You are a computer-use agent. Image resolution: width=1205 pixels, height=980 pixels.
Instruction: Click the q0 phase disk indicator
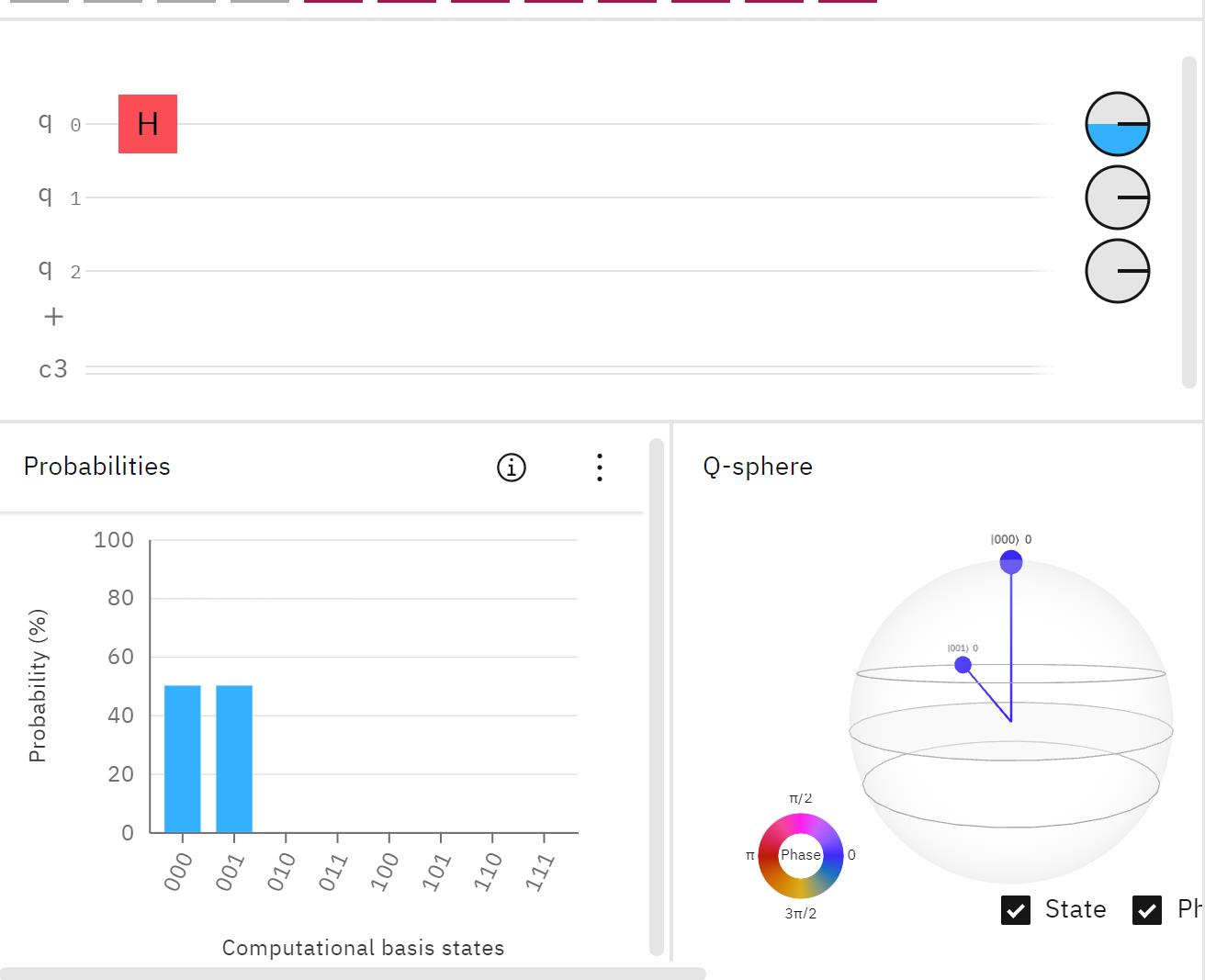tap(1118, 124)
